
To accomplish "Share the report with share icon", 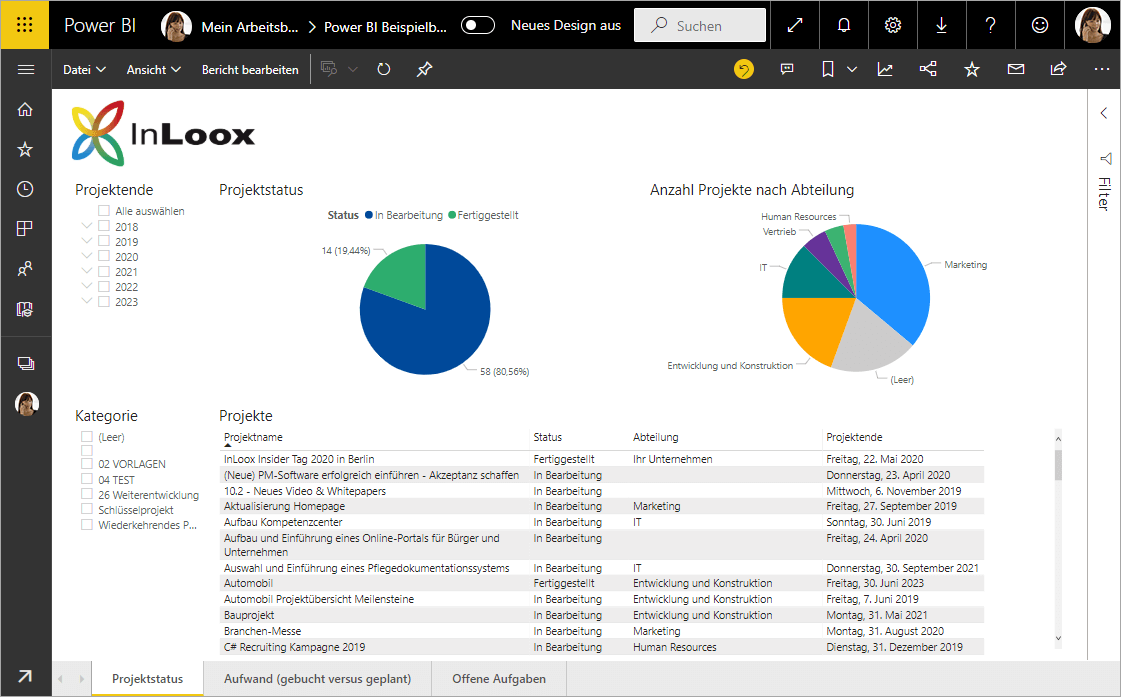I will coord(1058,69).
